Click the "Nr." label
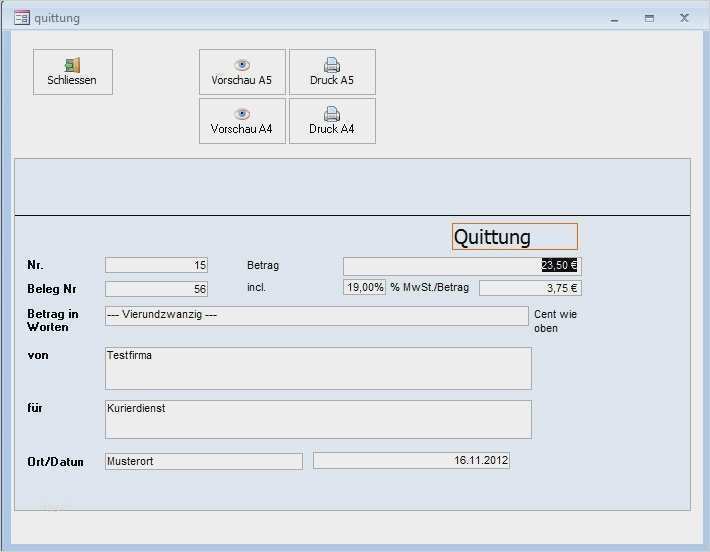This screenshot has width=710, height=552. click(35, 265)
